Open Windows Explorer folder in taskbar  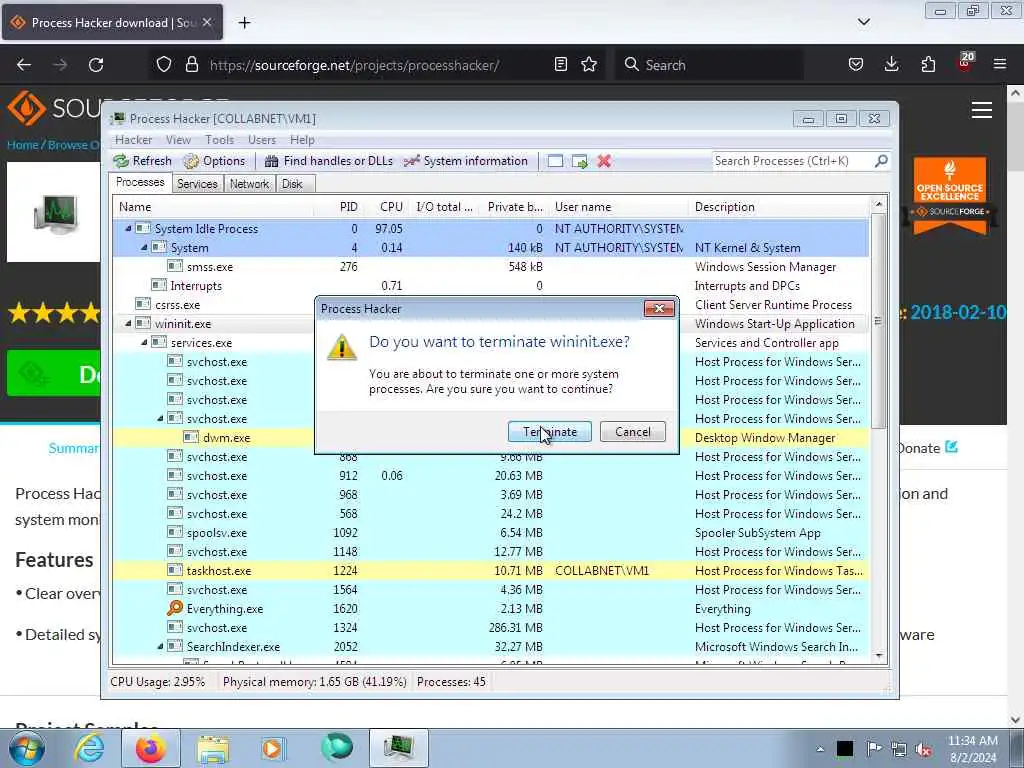click(x=213, y=748)
